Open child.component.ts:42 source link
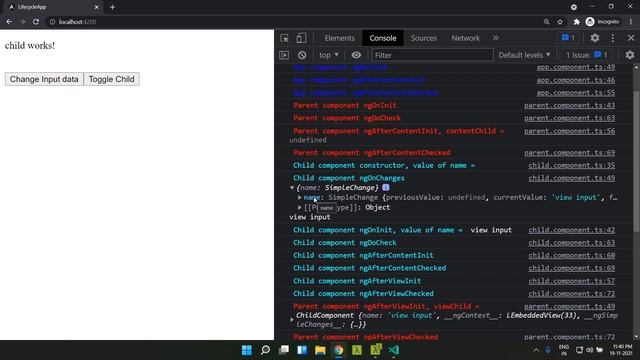Screen dimensions: 640x360 (571, 230)
